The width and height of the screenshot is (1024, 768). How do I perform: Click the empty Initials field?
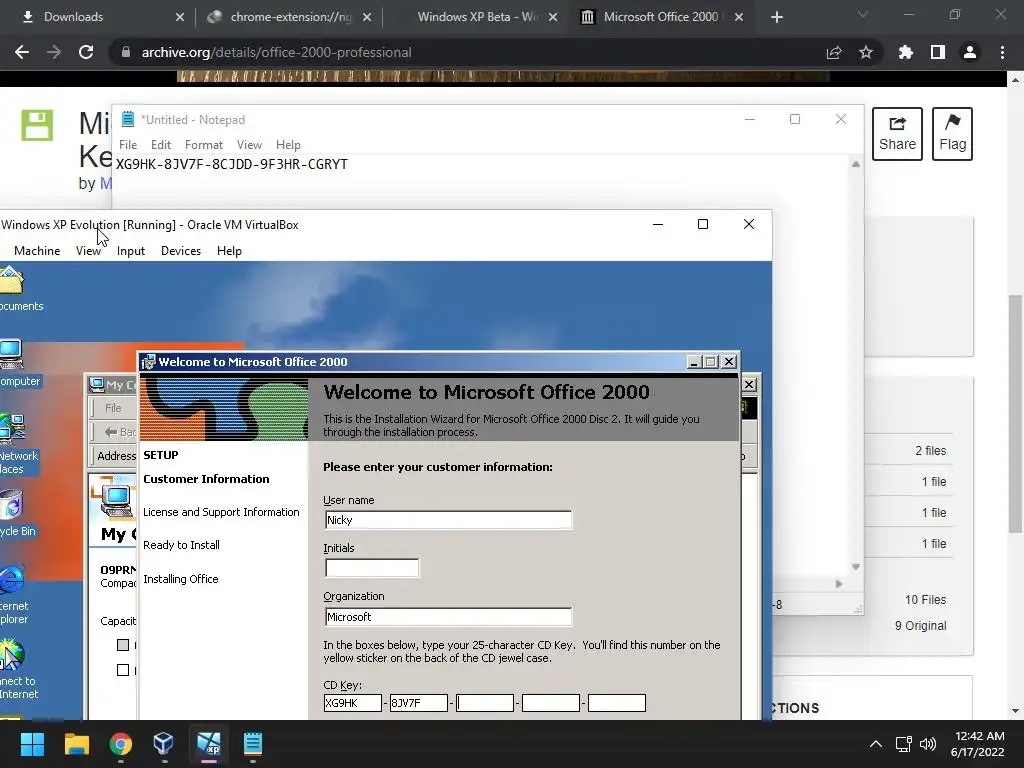[372, 568]
